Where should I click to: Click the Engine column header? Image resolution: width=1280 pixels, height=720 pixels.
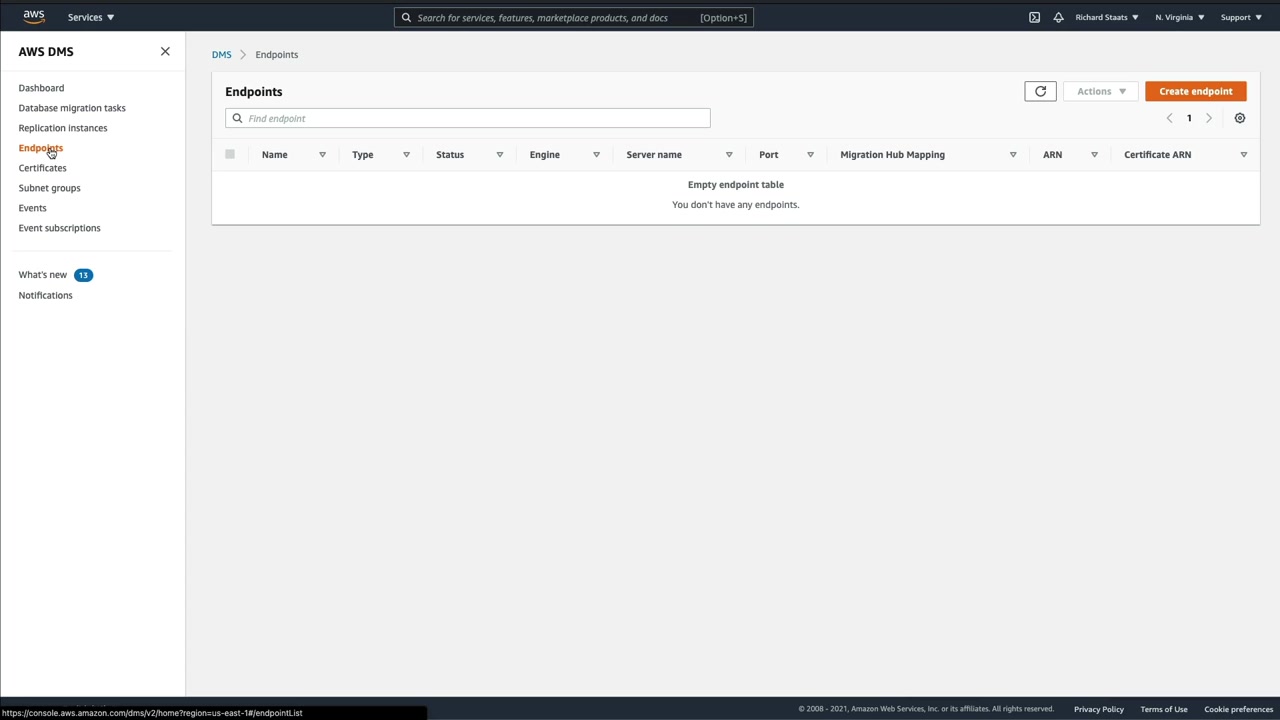[x=545, y=155]
